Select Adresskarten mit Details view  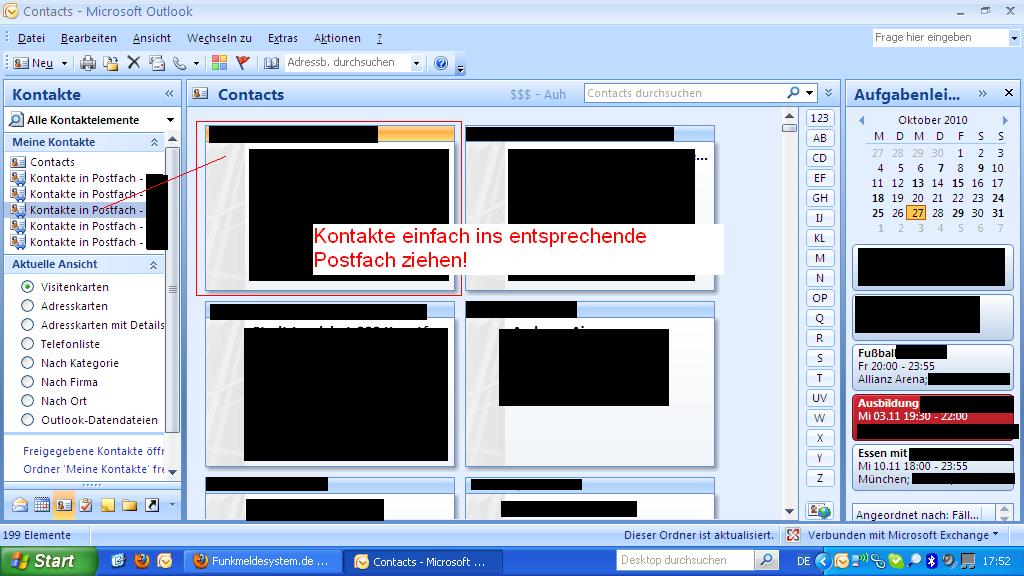click(x=27, y=325)
